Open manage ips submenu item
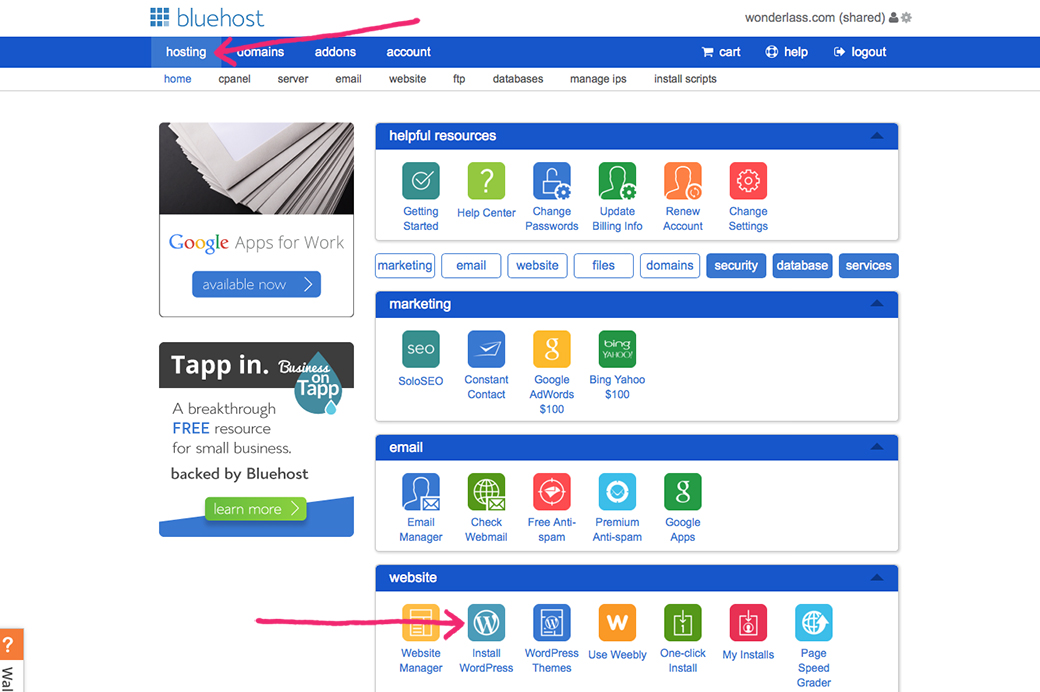 pyautogui.click(x=598, y=79)
